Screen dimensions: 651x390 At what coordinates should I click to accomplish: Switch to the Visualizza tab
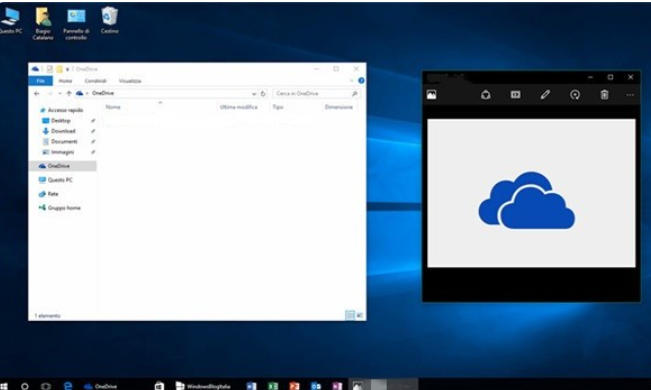click(x=130, y=81)
